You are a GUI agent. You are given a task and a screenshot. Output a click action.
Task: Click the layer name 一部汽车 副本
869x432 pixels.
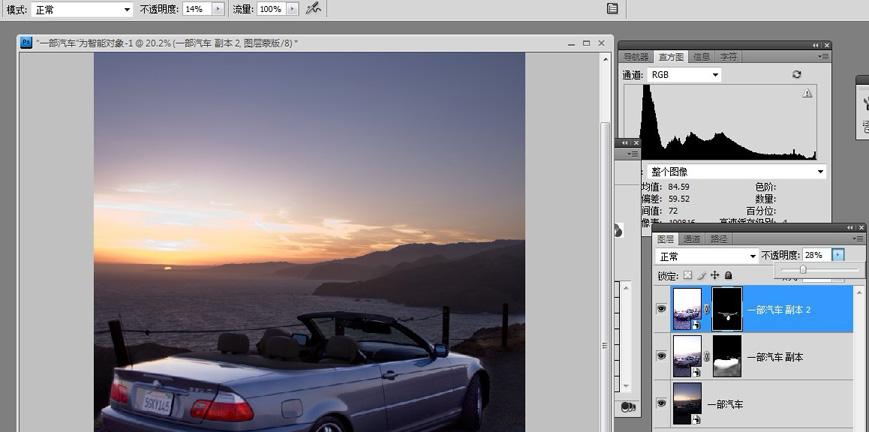[x=774, y=357]
